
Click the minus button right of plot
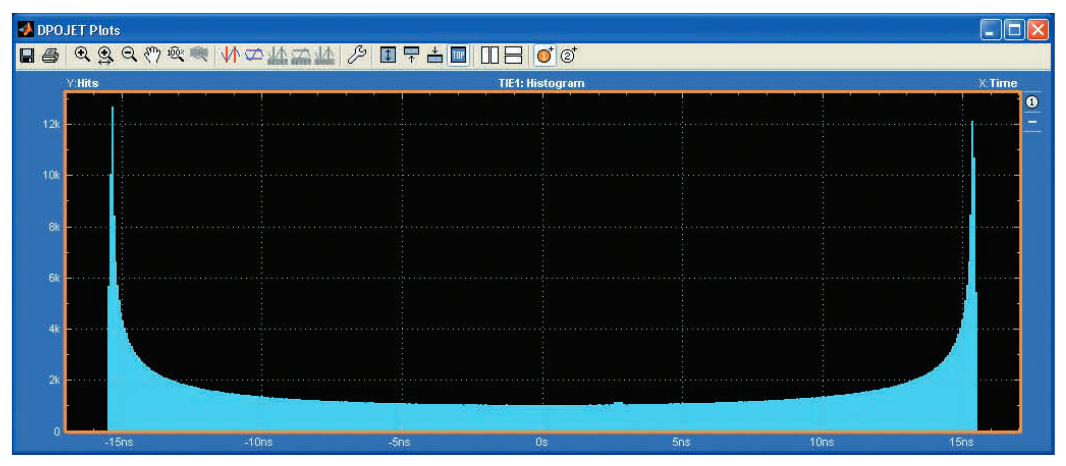(x=1033, y=122)
